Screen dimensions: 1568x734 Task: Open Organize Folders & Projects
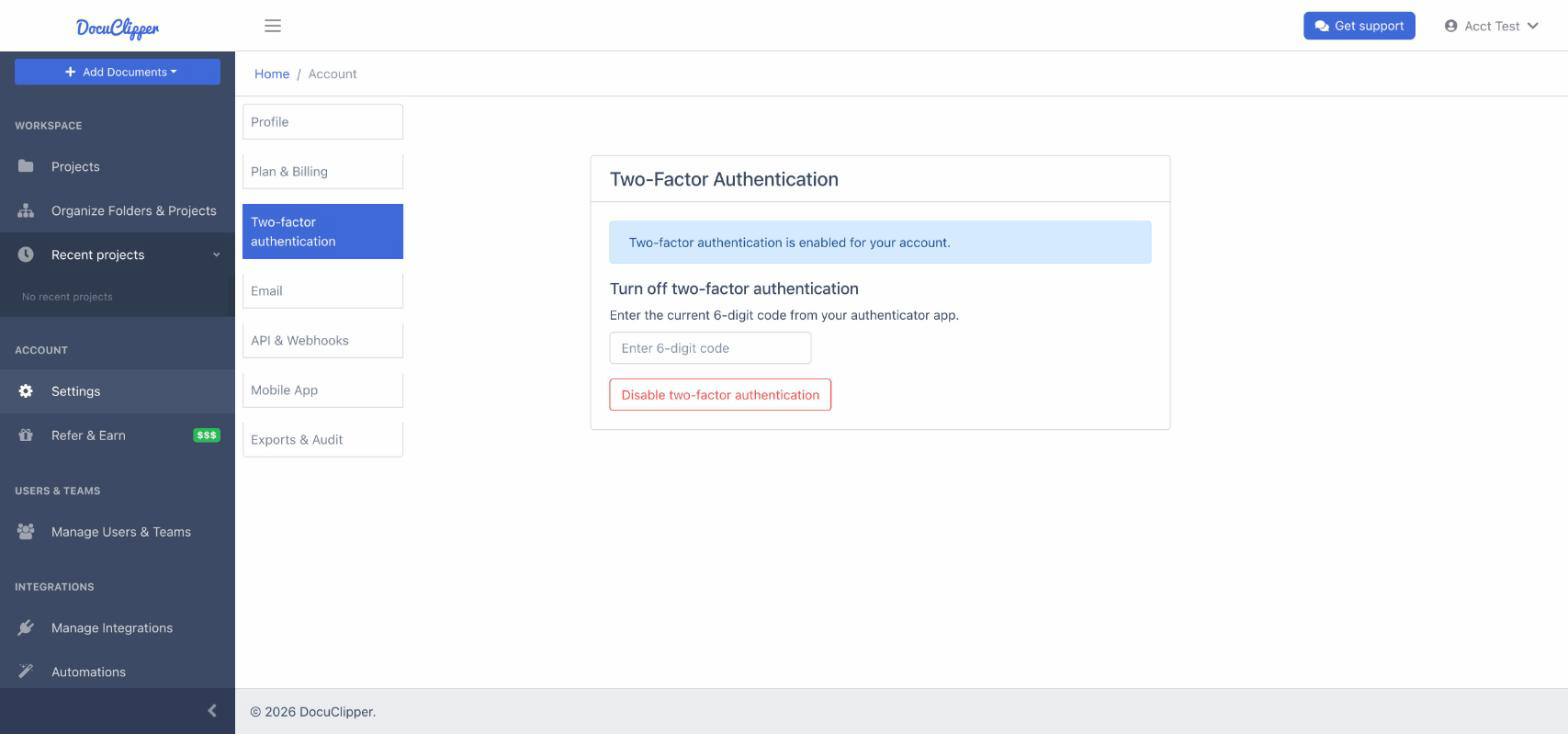point(117,211)
